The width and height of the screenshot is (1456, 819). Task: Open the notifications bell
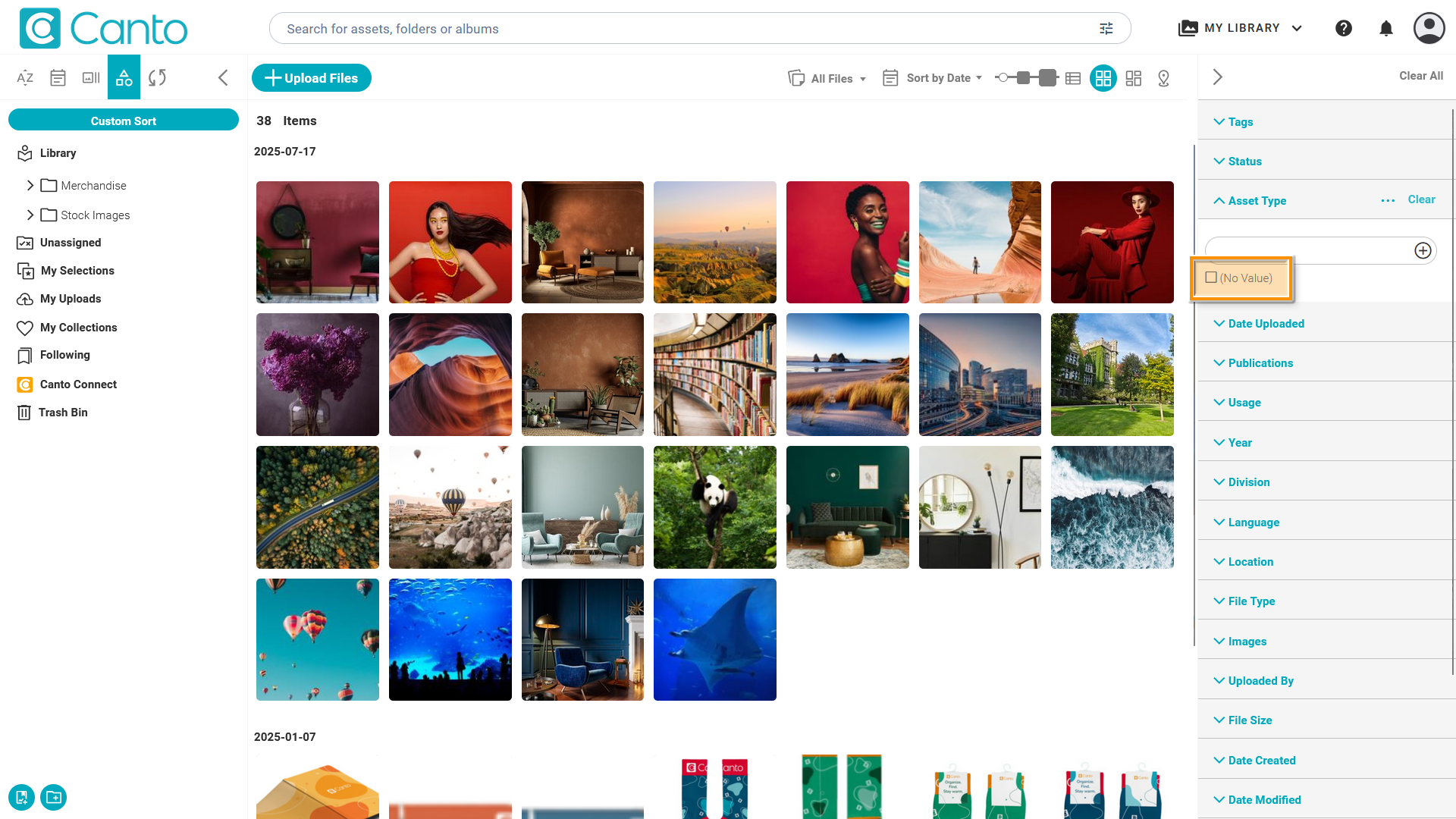(x=1386, y=28)
